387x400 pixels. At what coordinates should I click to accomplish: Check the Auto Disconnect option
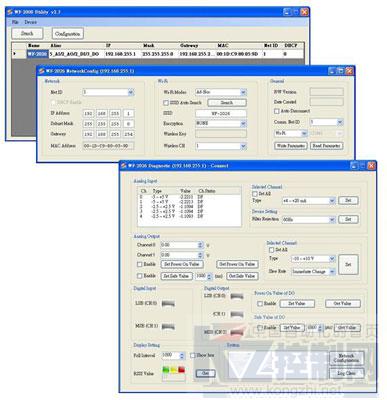pyautogui.click(x=276, y=111)
